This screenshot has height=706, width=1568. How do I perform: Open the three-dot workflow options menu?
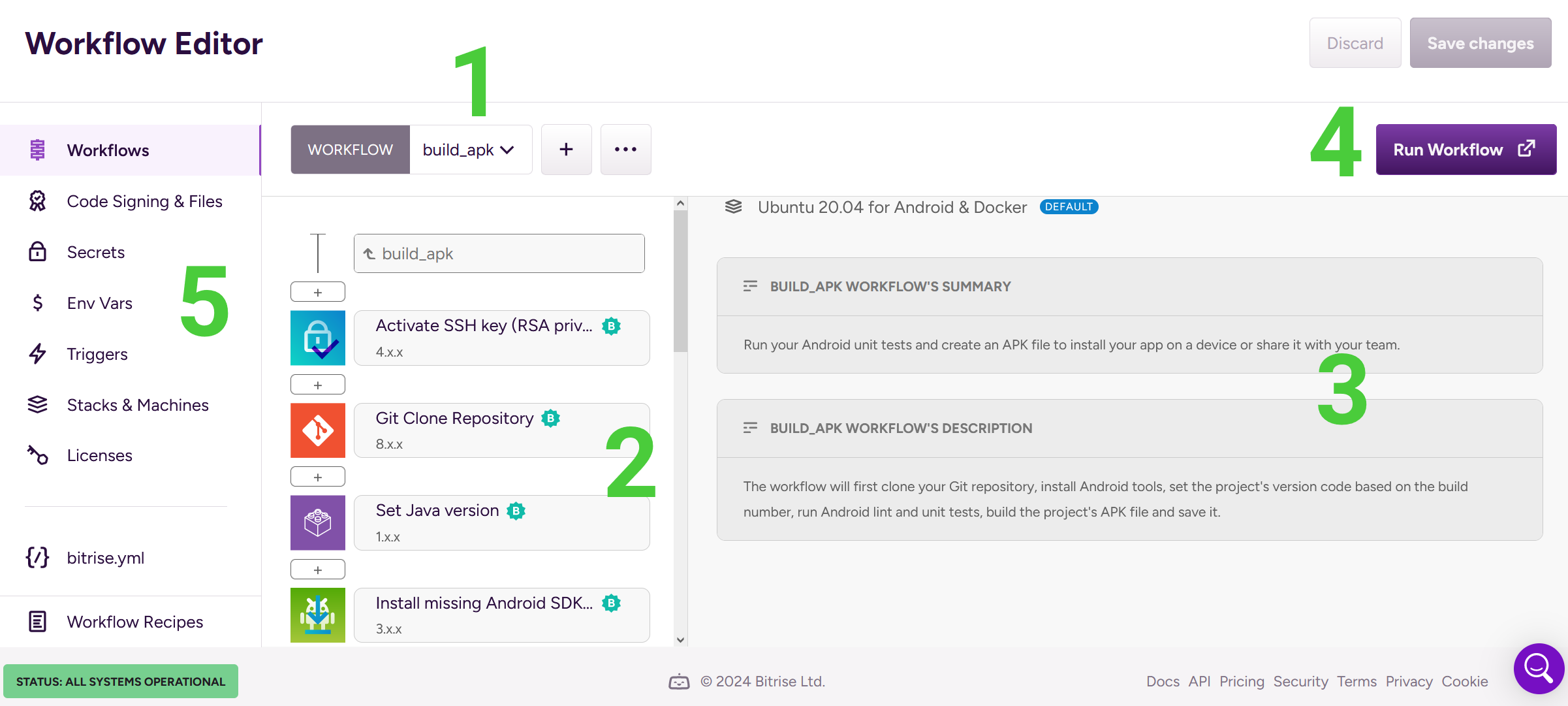(625, 150)
